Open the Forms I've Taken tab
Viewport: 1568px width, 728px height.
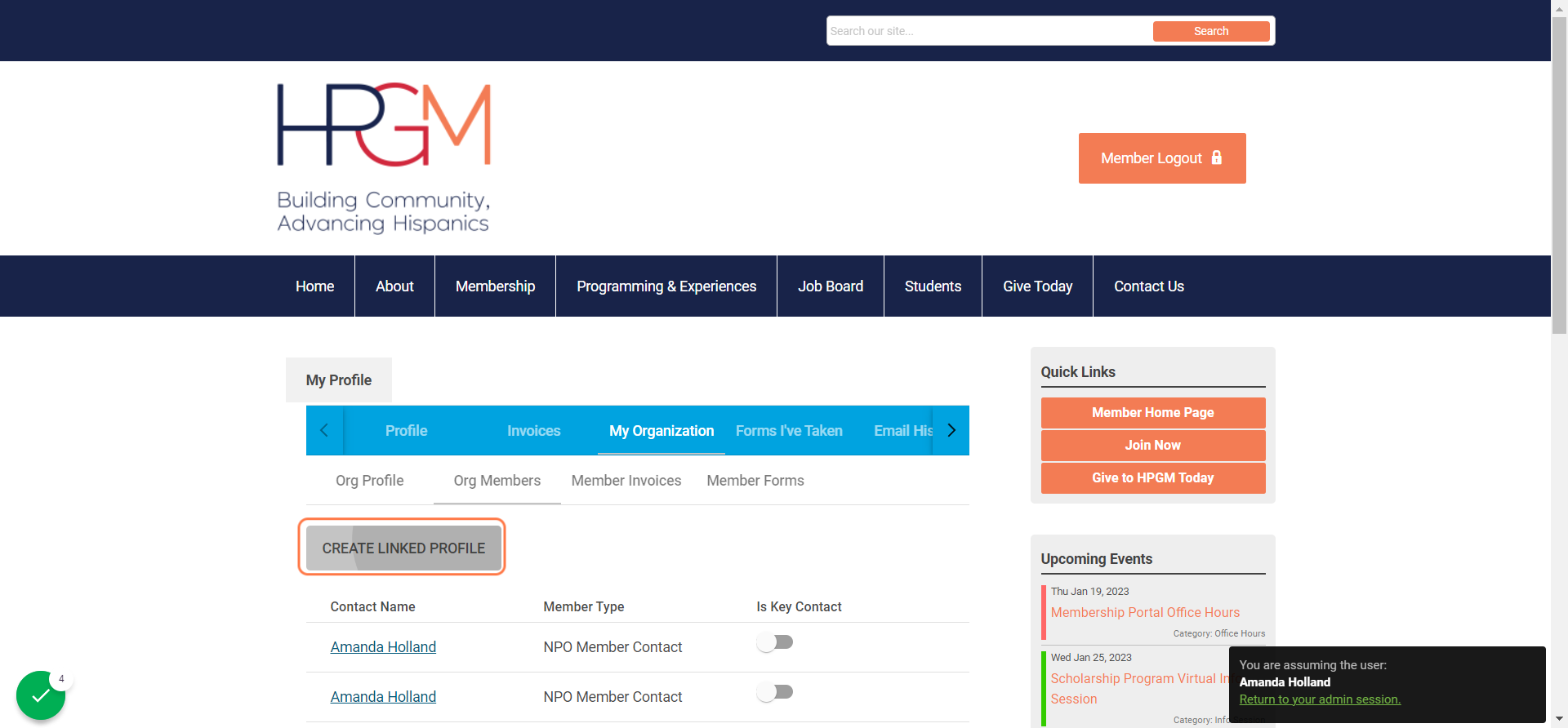tap(789, 430)
